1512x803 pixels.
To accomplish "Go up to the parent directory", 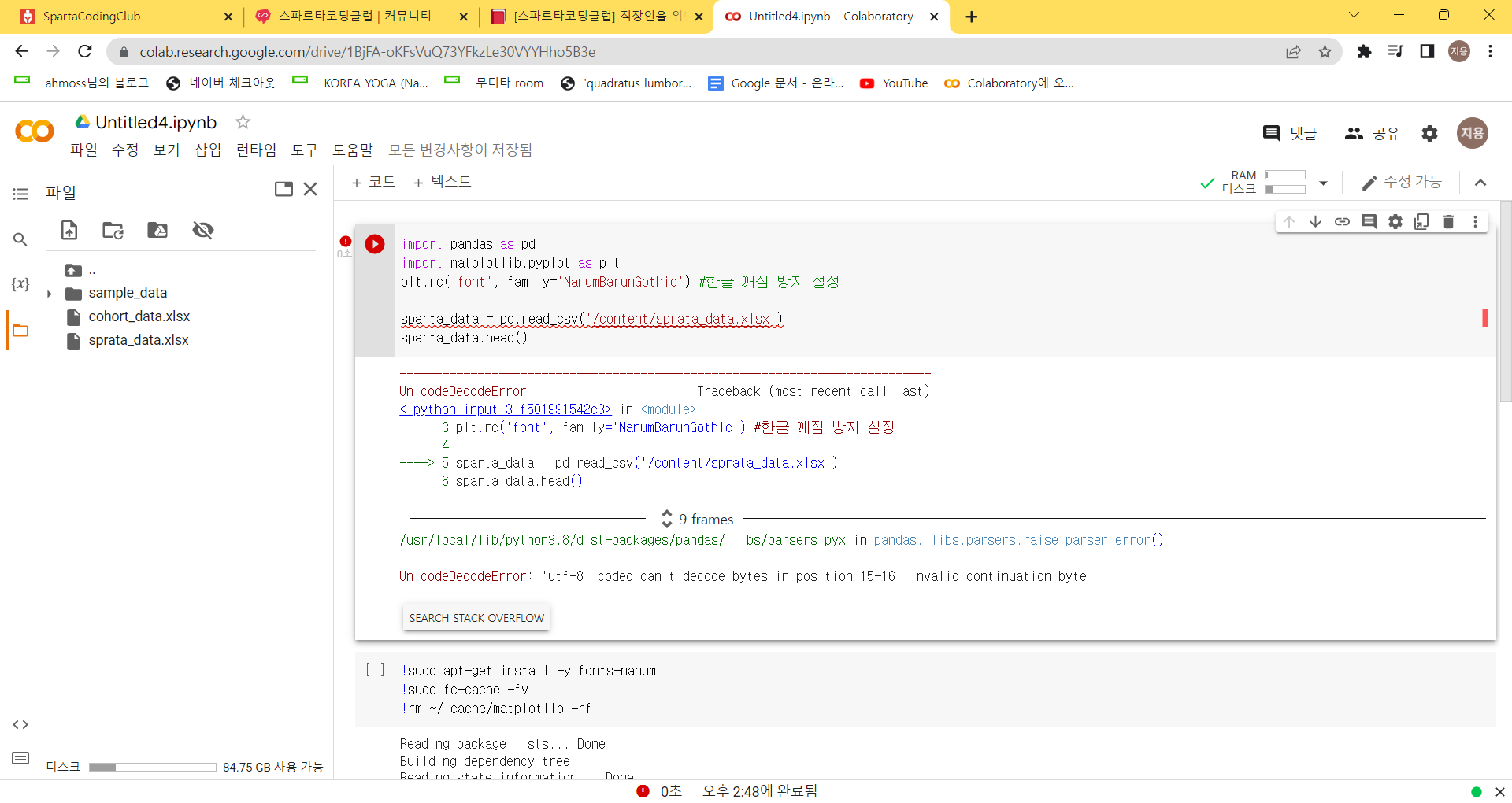I will 80,270.
